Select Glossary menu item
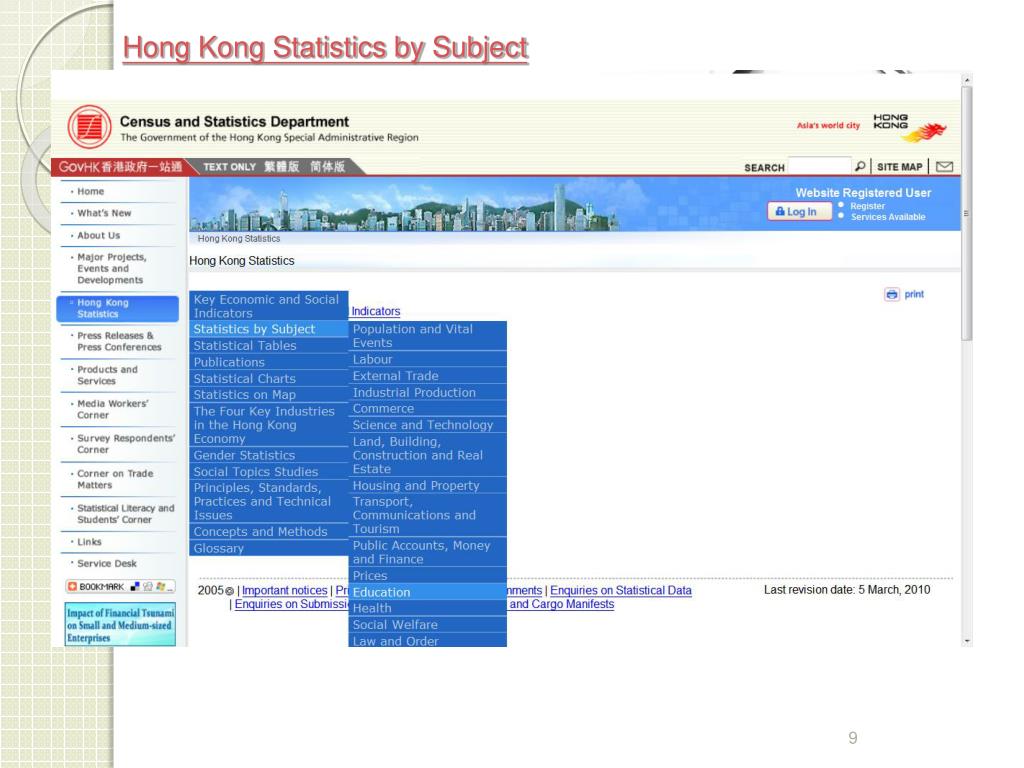The width and height of the screenshot is (1024, 768). tap(268, 549)
